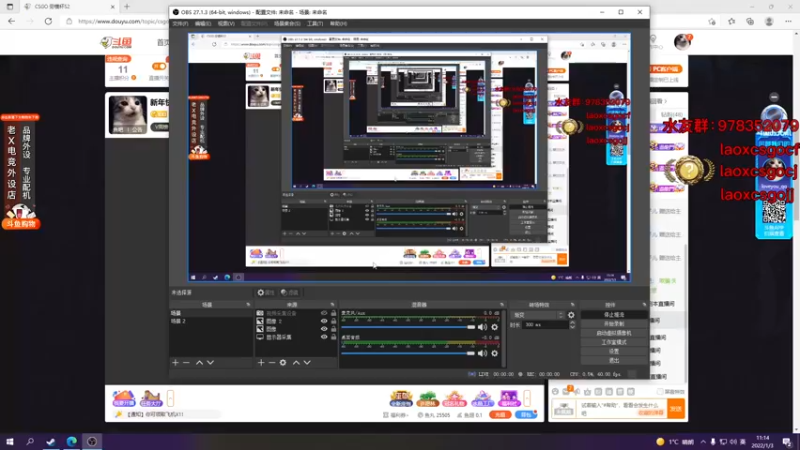800x450 pixels.
Task: Tick the 屏蔽特效 checkbox above Douyu chat
Action: click(x=660, y=392)
